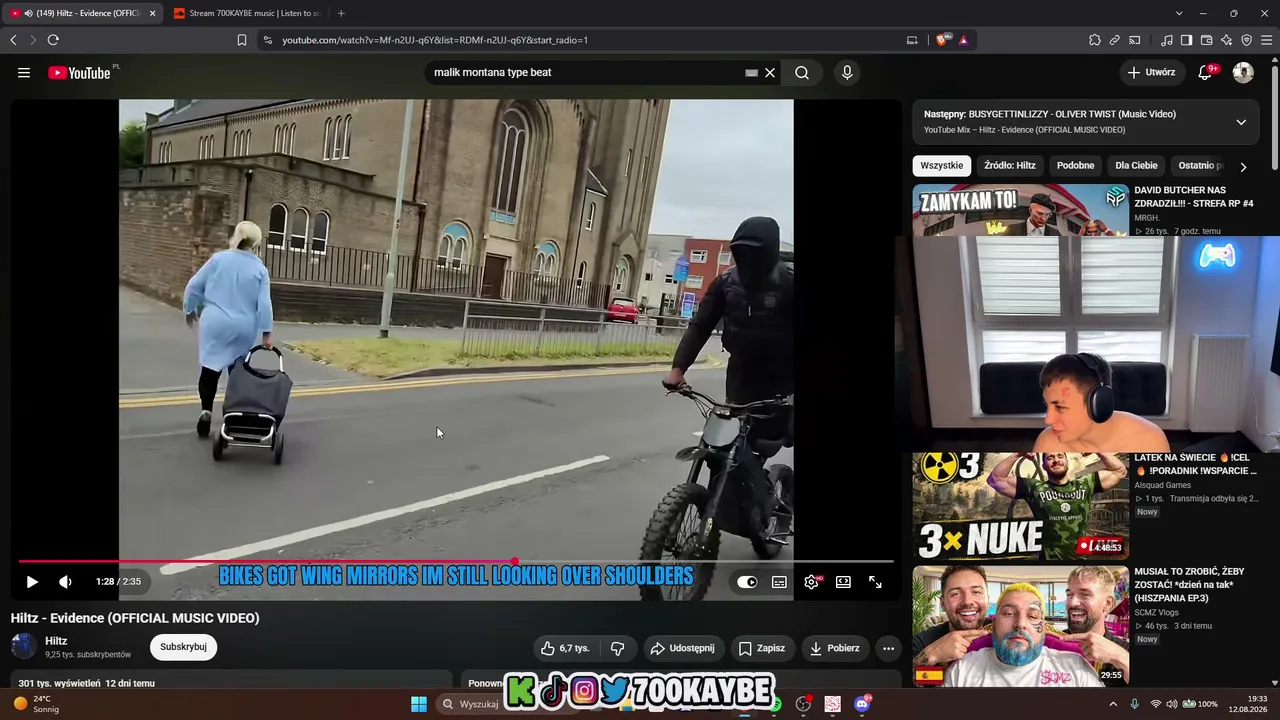The width and height of the screenshot is (1280, 720).
Task: Click the Utwórz create button
Action: 1151,73
